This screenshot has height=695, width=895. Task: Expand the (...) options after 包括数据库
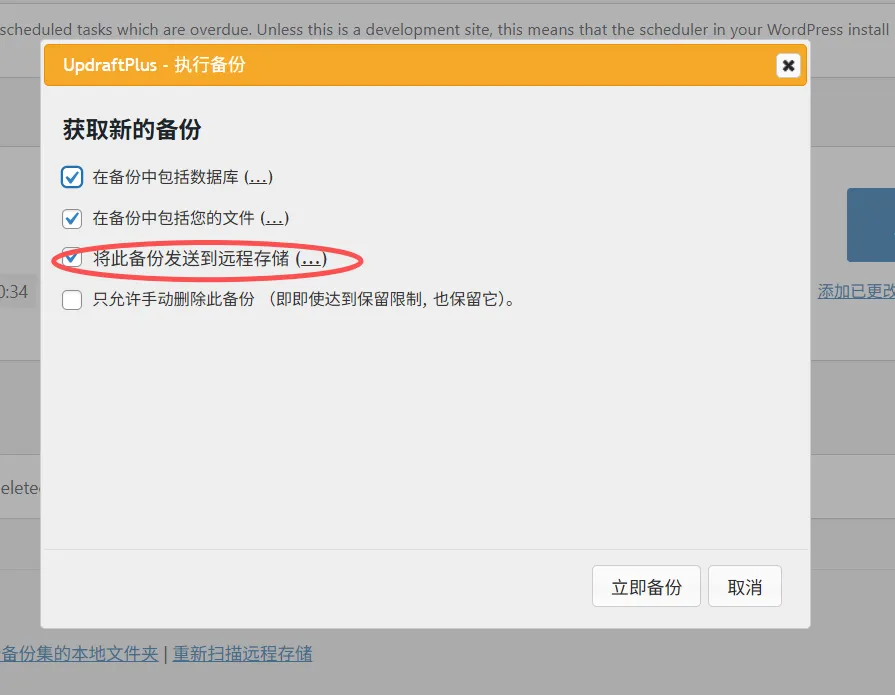pyautogui.click(x=258, y=177)
